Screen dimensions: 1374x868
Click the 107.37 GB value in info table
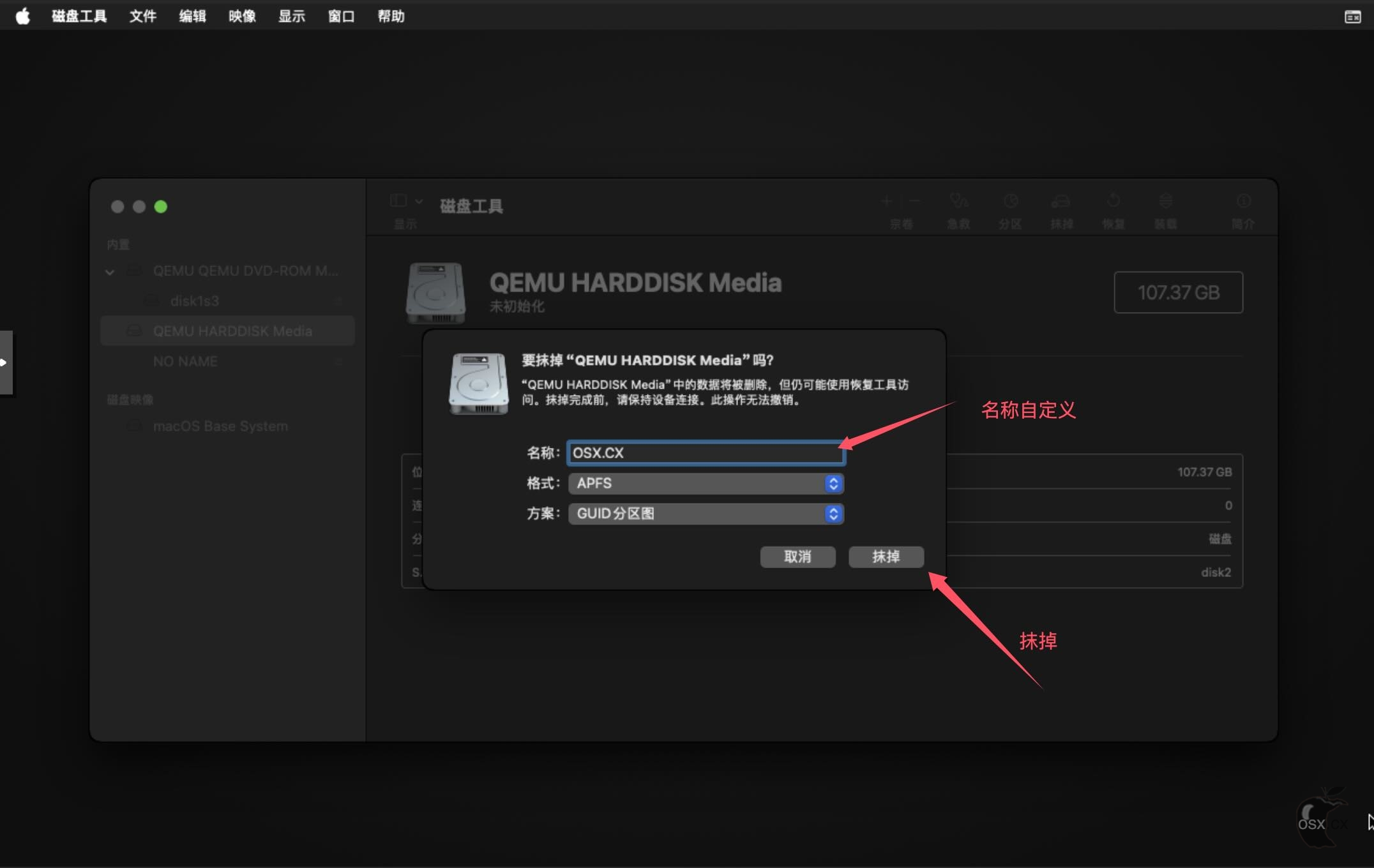pyautogui.click(x=1205, y=472)
